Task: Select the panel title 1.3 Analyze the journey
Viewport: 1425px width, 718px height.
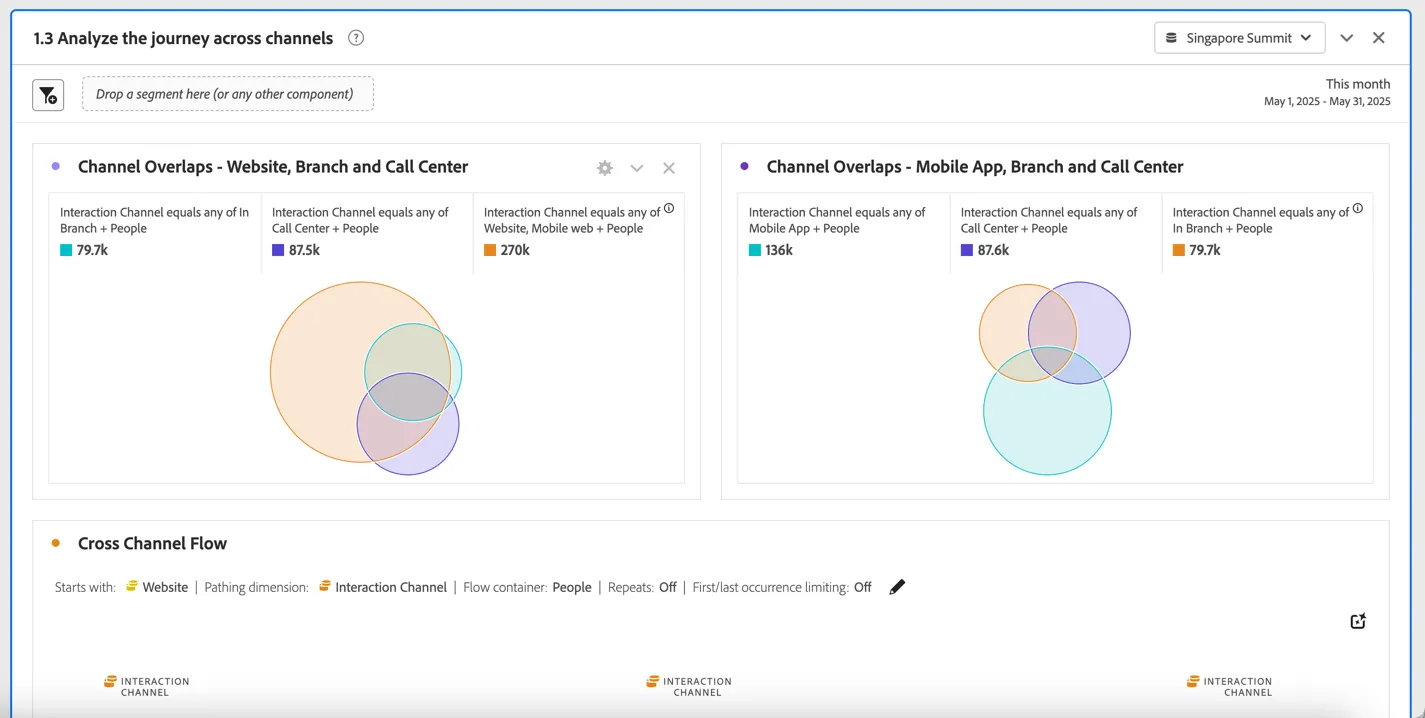Action: pyautogui.click(x=183, y=38)
